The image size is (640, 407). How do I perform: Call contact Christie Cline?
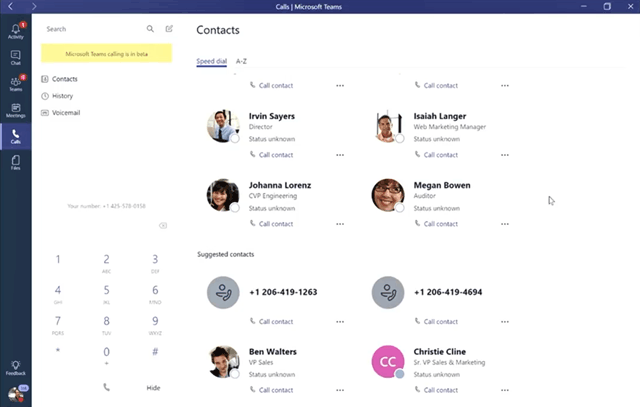[x=436, y=390]
